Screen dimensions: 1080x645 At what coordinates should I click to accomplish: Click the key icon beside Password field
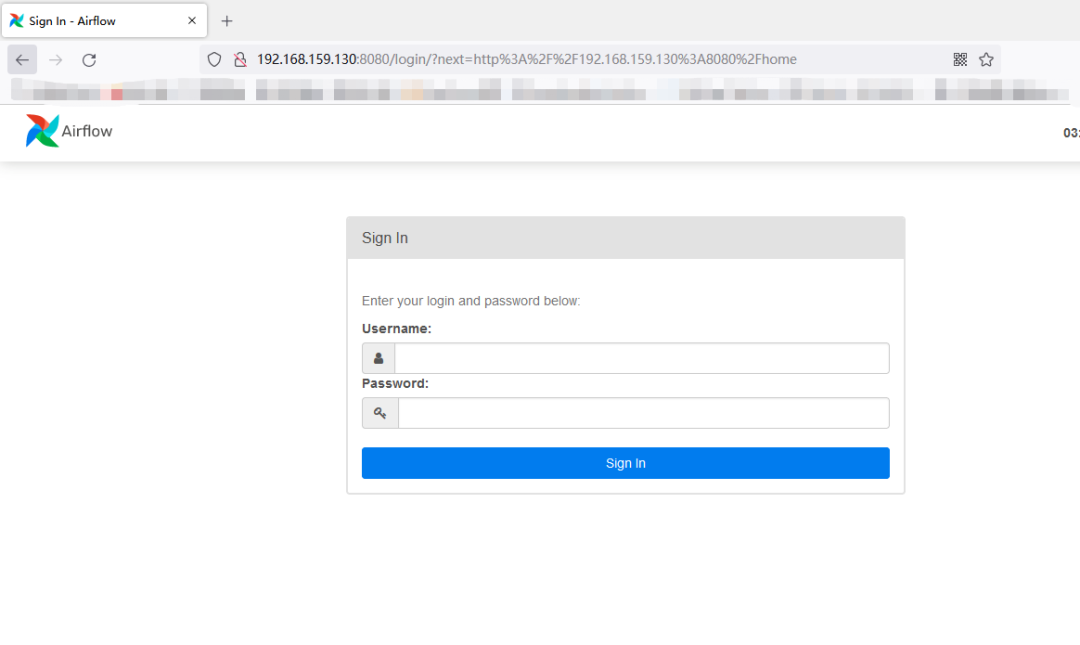pos(380,413)
